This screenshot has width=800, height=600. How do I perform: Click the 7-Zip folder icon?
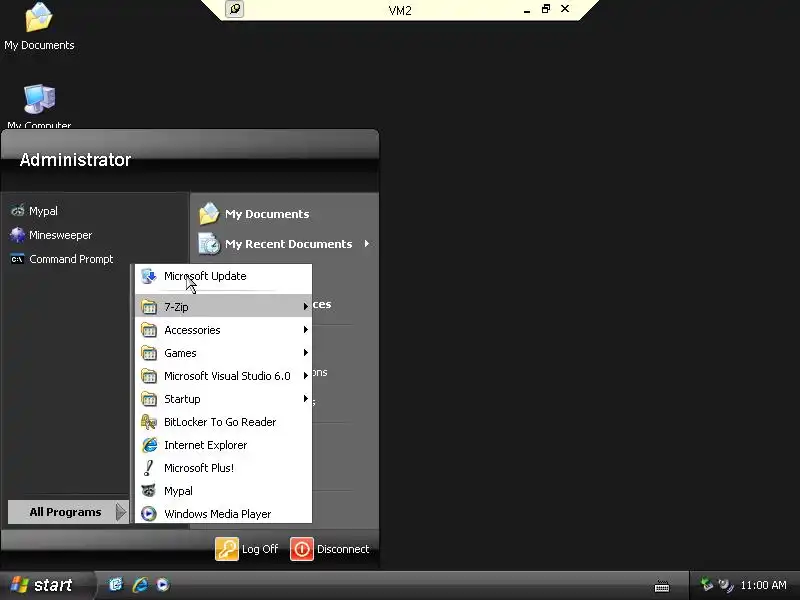[x=148, y=307]
